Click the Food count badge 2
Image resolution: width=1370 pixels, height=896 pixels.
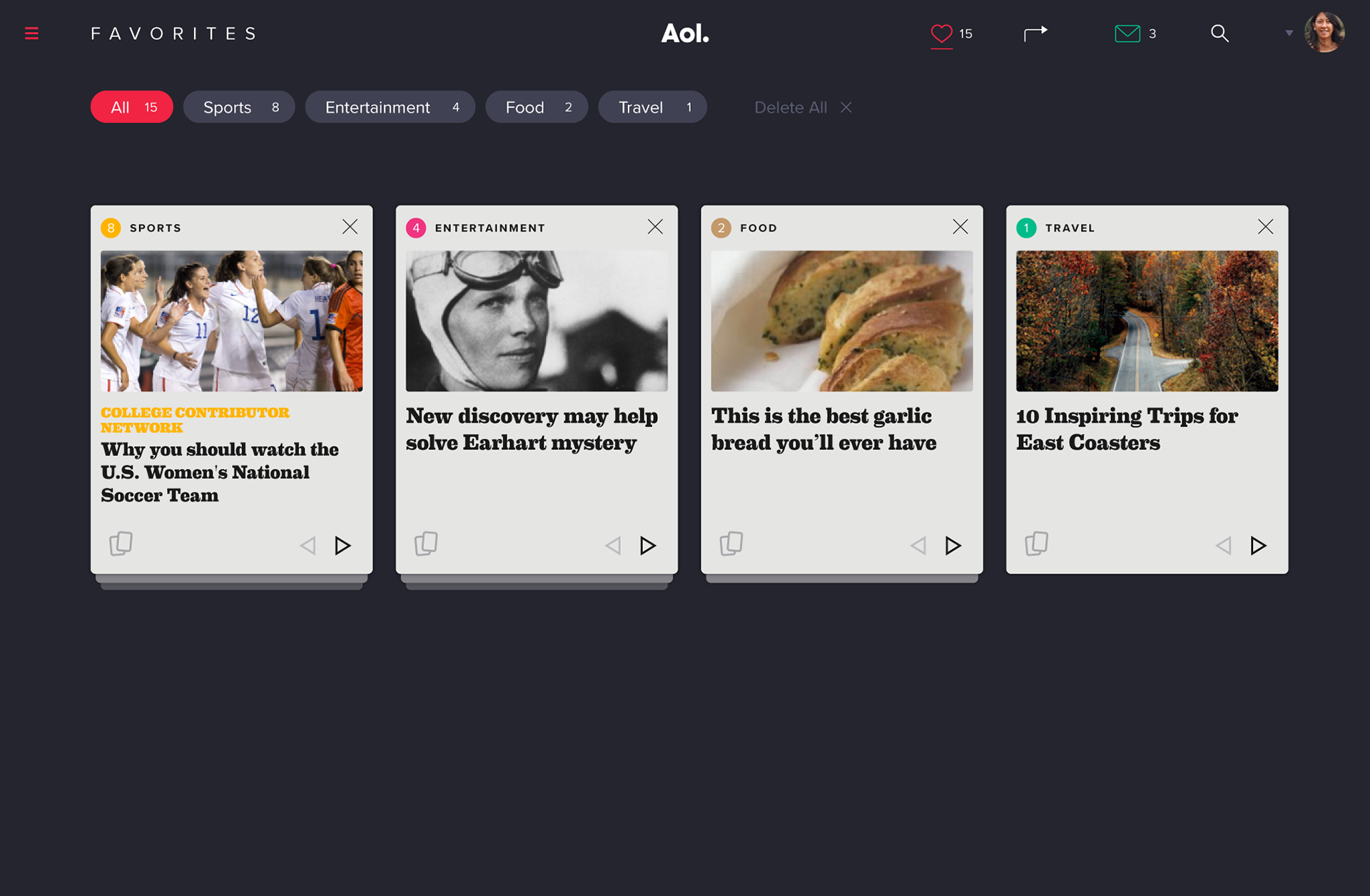tap(721, 228)
